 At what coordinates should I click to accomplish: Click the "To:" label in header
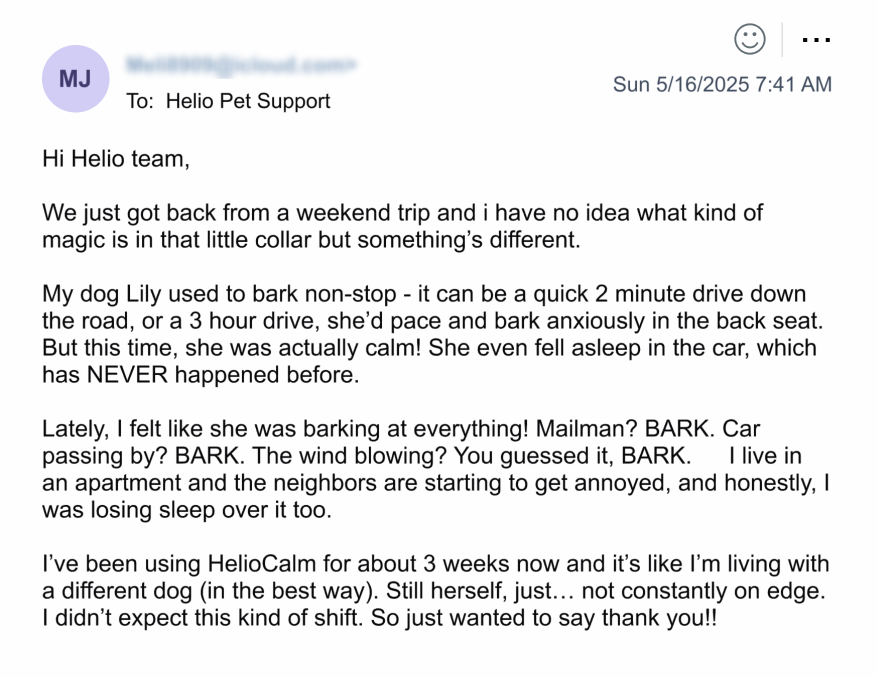pyautogui.click(x=141, y=101)
